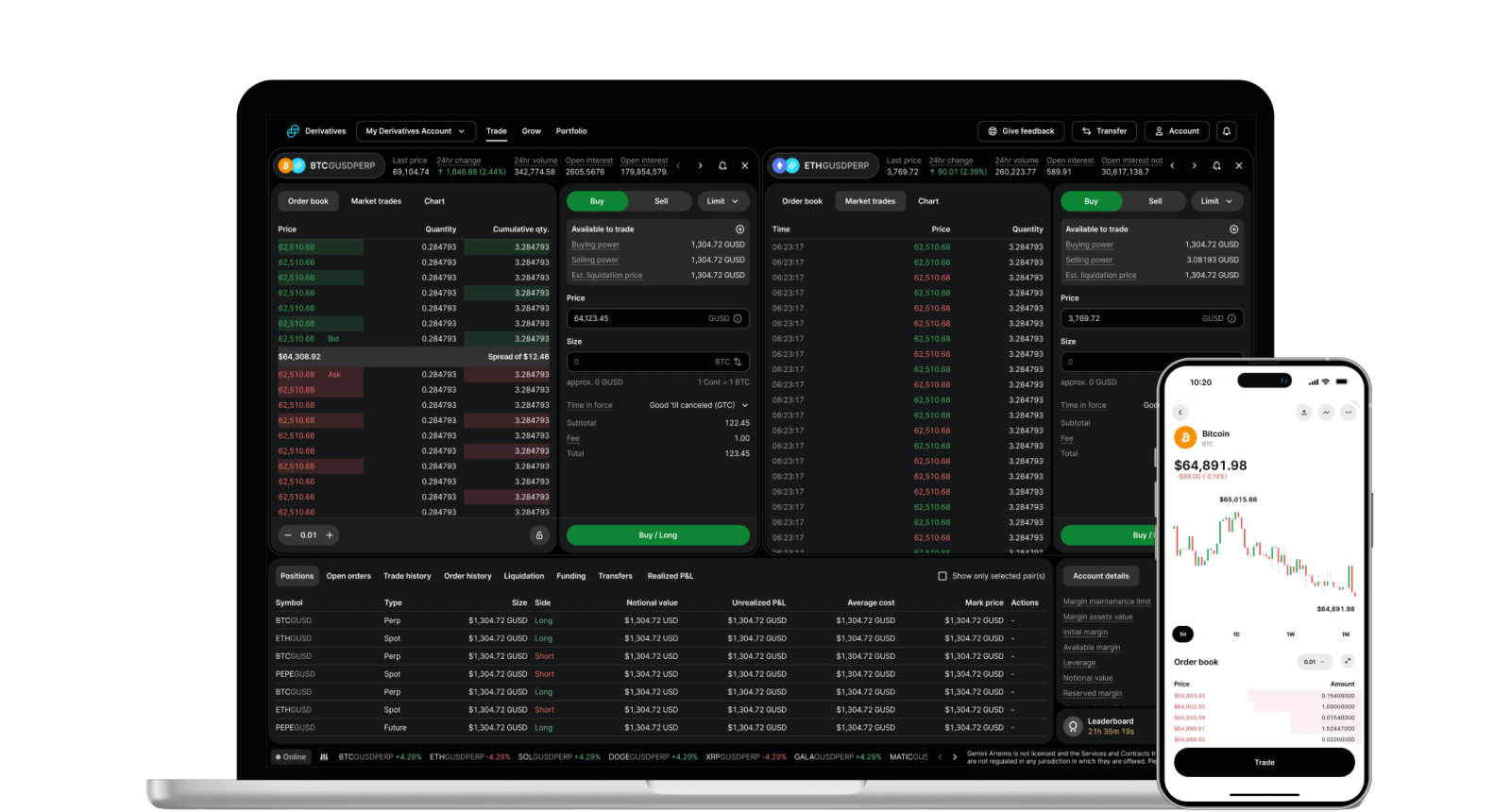Close the ETHGUSDPERP trading panel
1511x812 pixels.
(1239, 165)
